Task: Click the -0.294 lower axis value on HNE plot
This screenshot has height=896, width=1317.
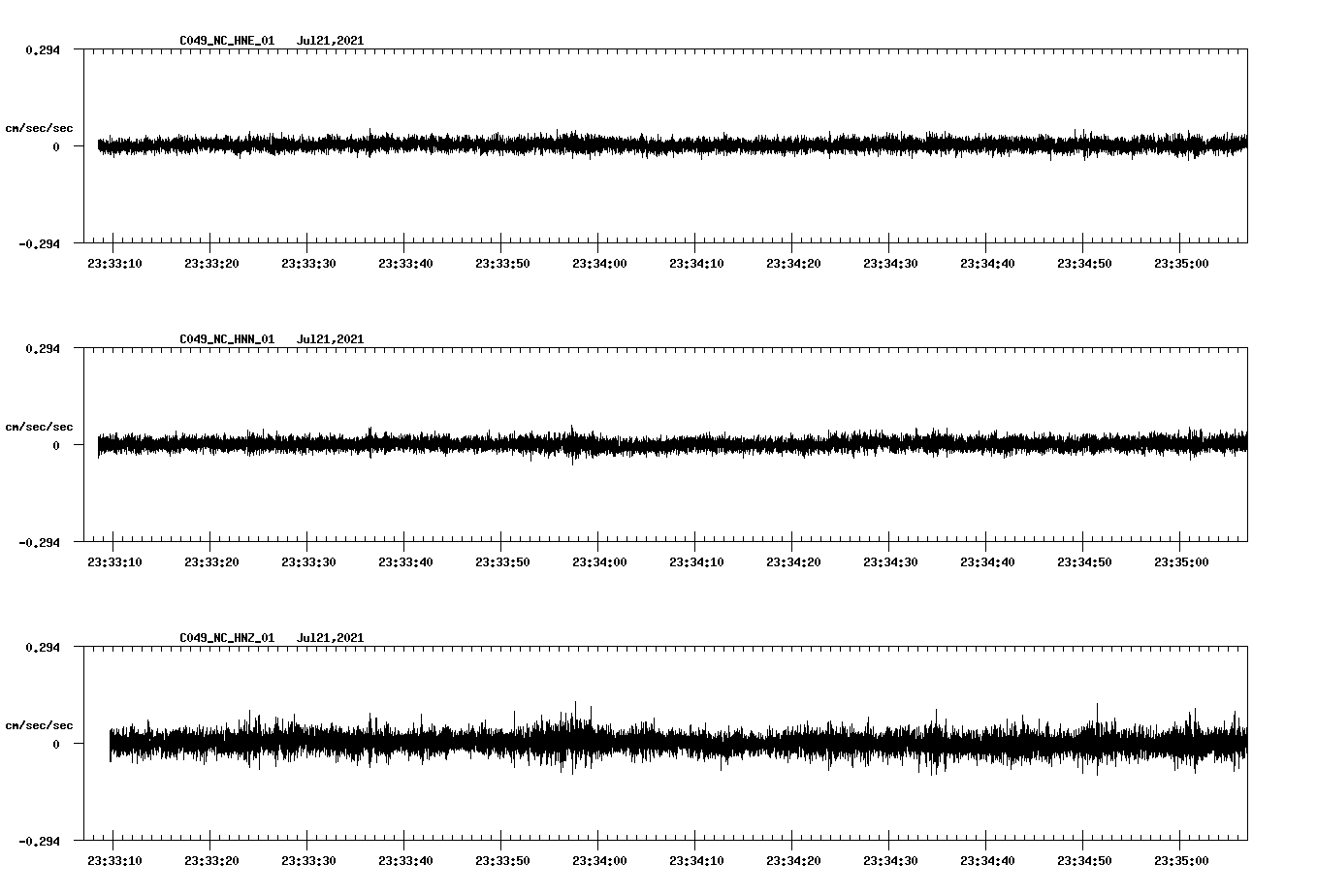Action: (x=39, y=243)
